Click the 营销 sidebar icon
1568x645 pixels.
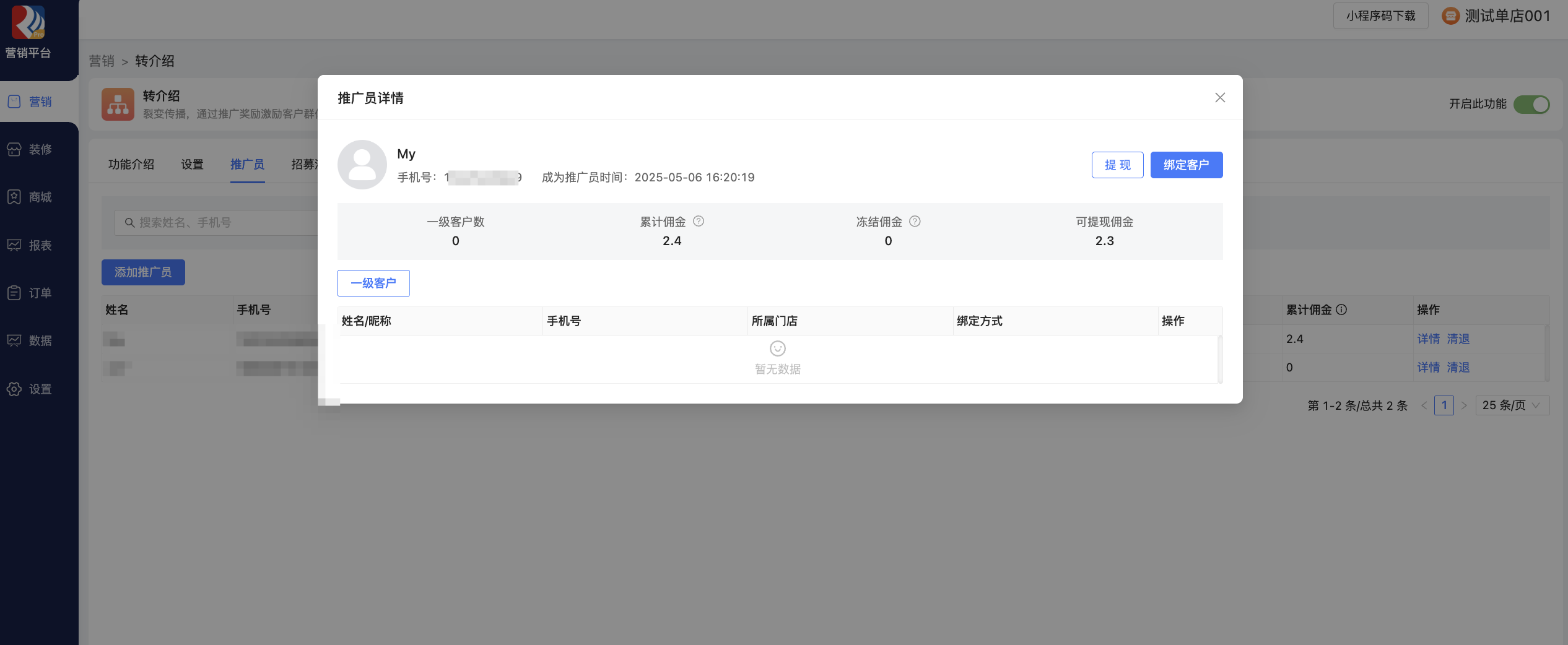[14, 102]
